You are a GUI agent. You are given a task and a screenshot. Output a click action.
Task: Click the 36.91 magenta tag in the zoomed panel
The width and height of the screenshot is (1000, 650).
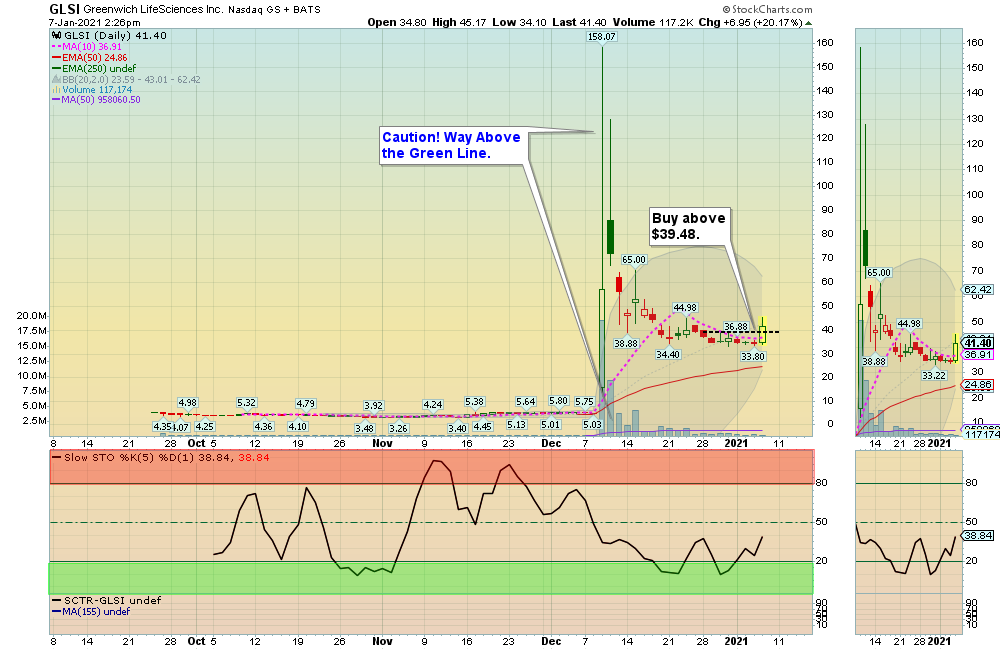tap(978, 355)
